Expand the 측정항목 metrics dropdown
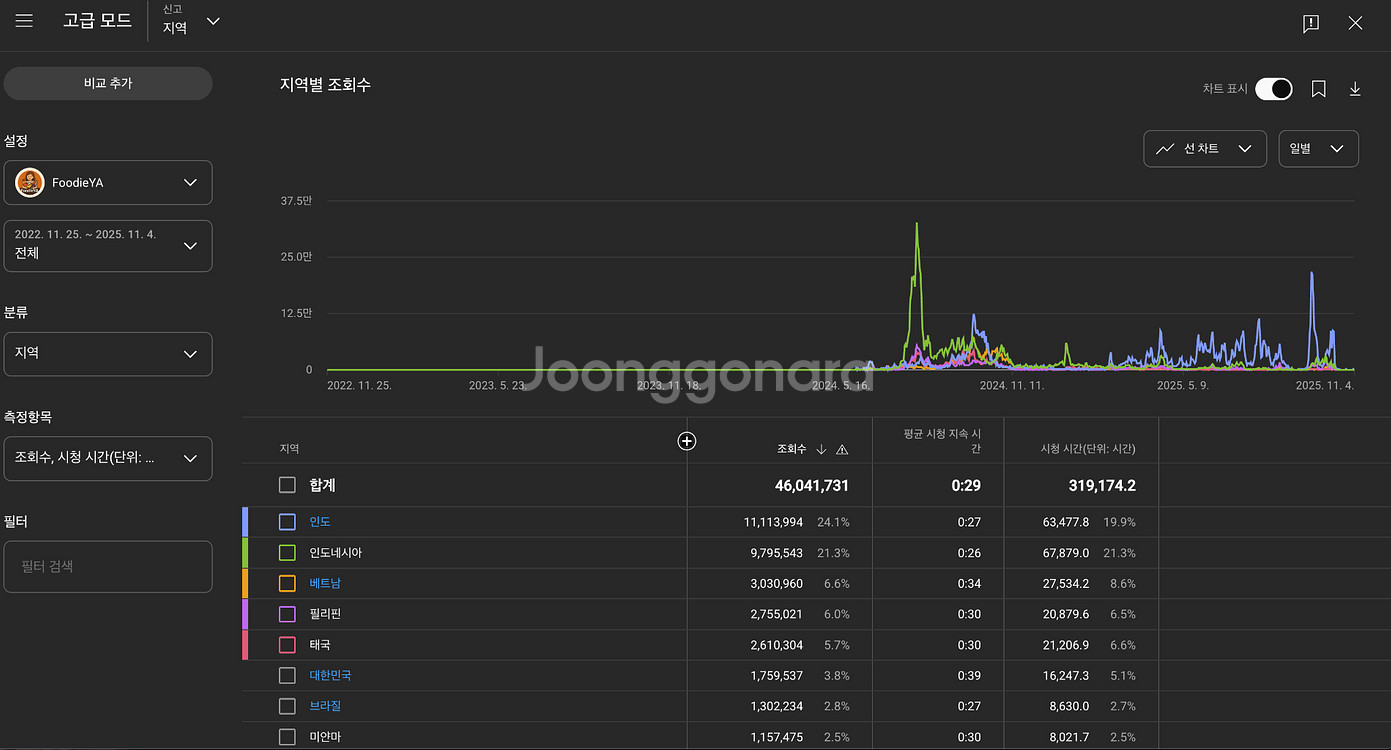The image size is (1391, 750). [x=108, y=458]
